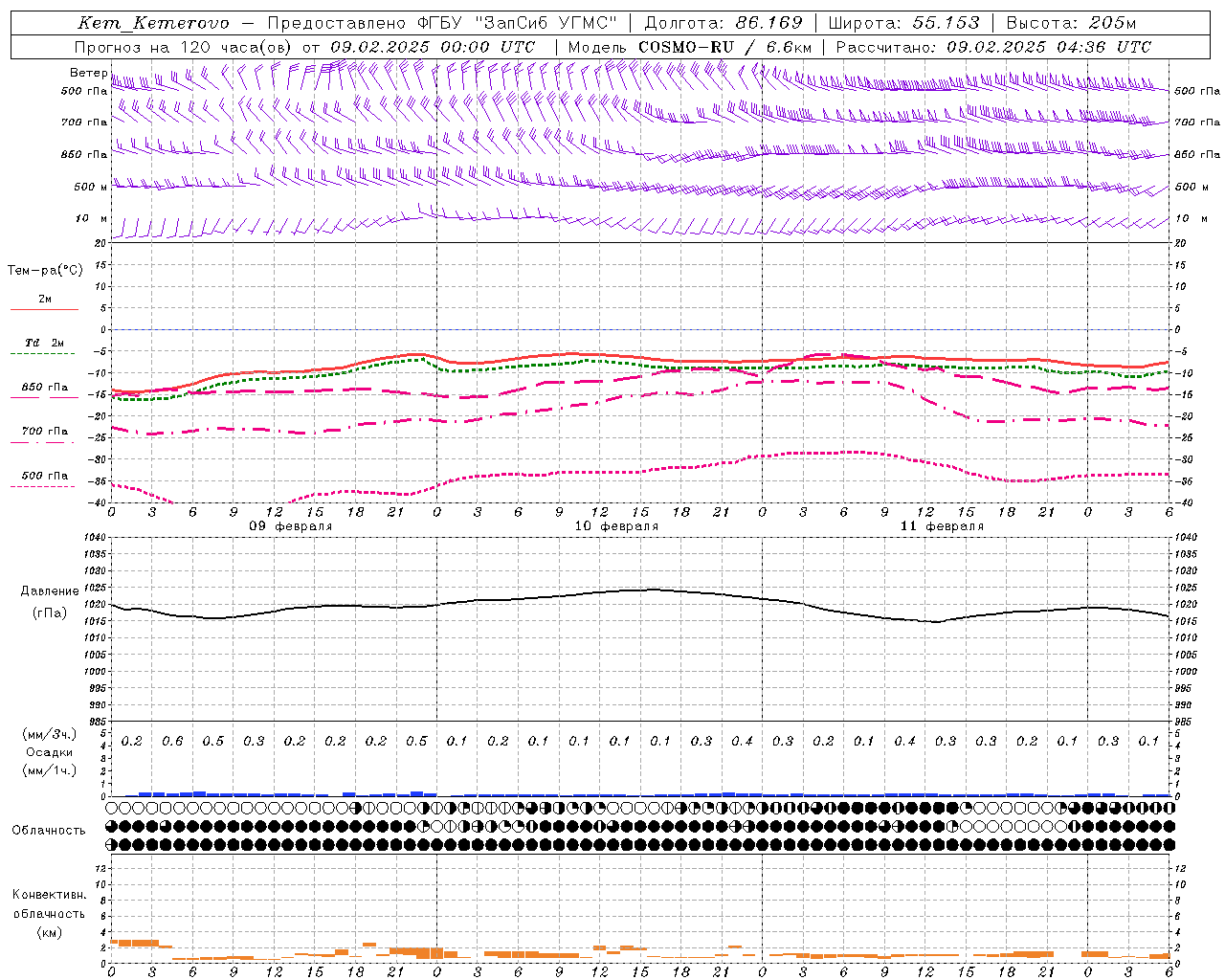This screenshot has width=1225, height=980.
Task: Click the 'Высота: 205м' field
Action: 1071,23
